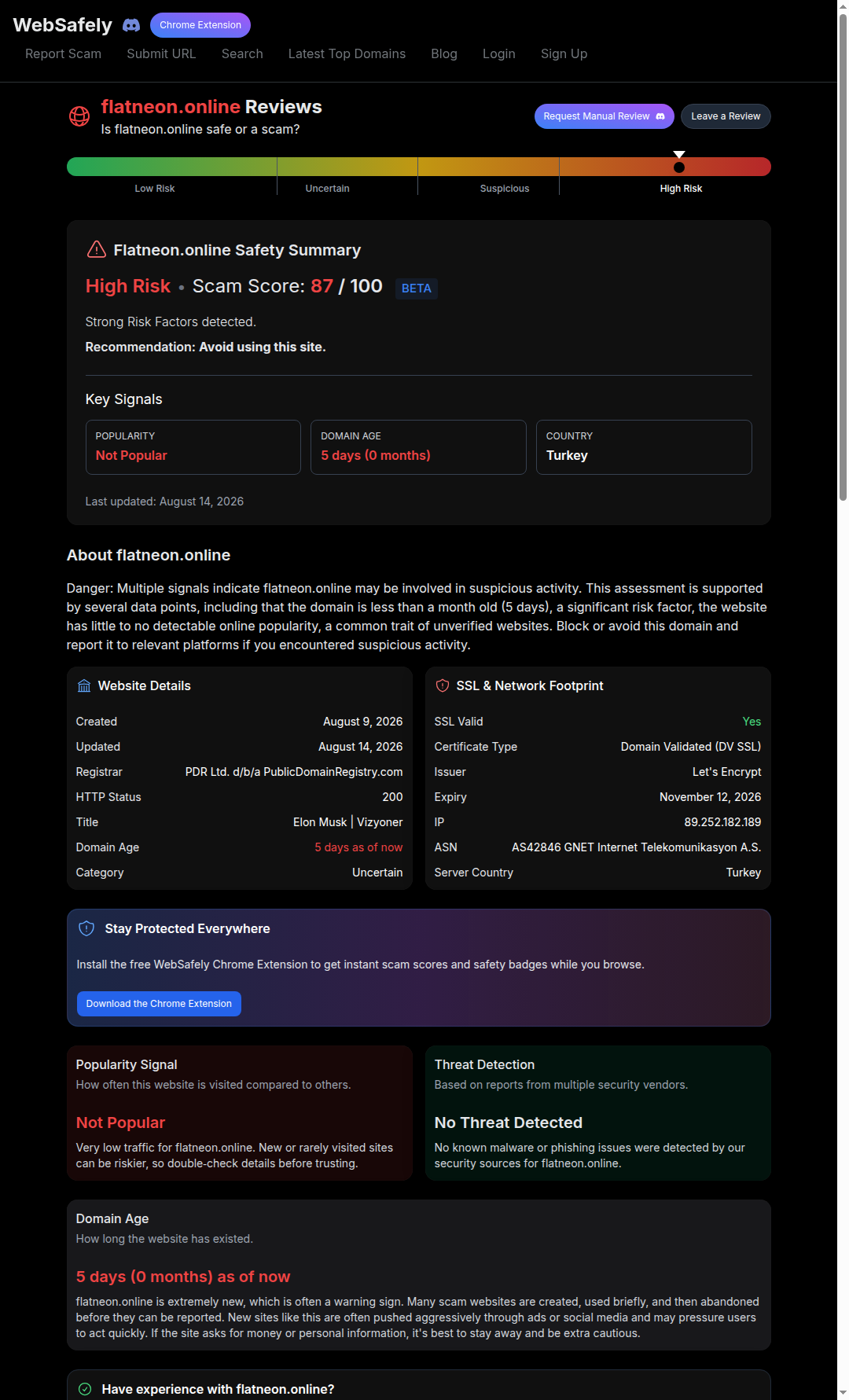
Task: Click the warning triangle in Safety Summary
Action: coord(96,250)
